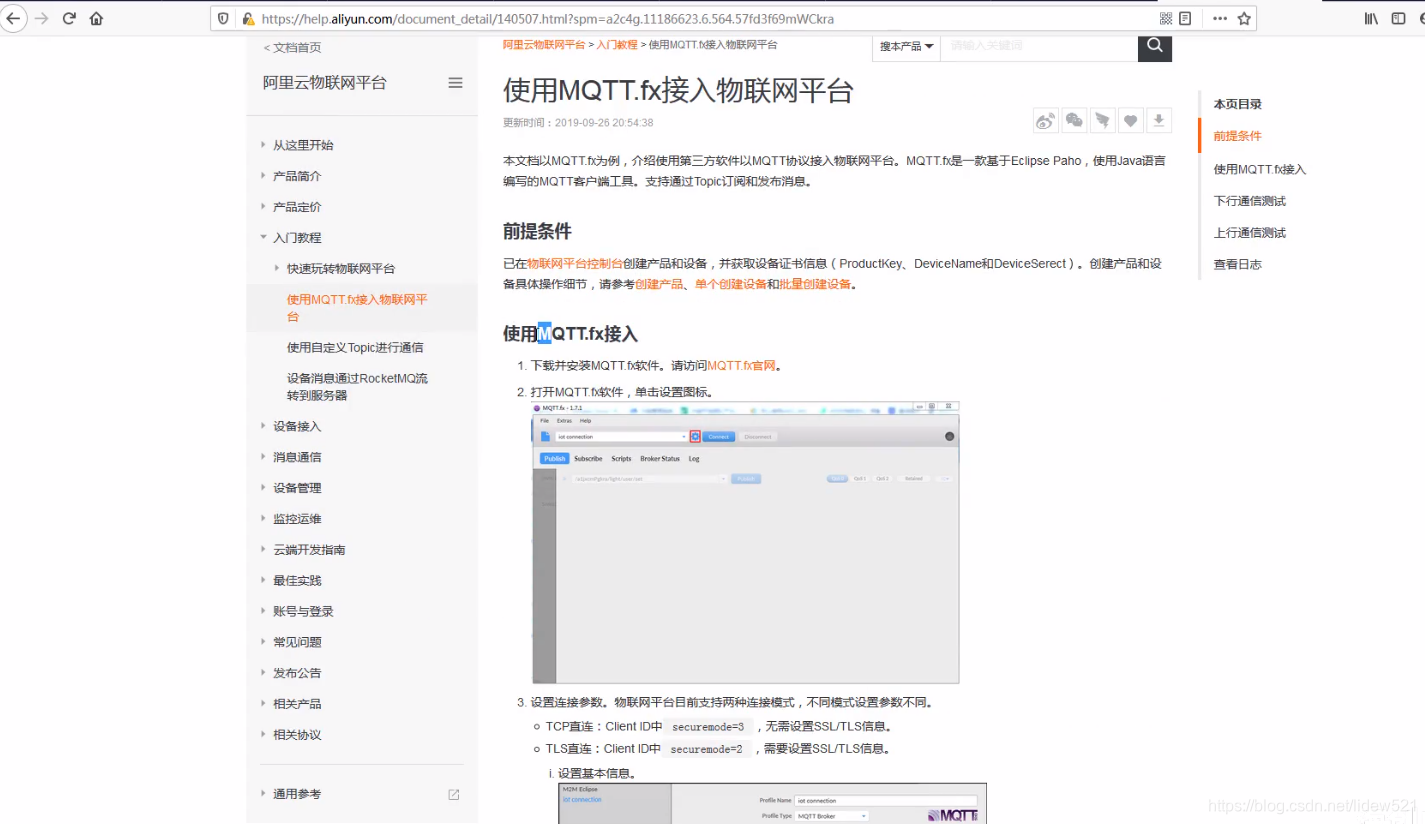Expand the 发布公告 section
Viewport: 1425px width, 824px height.
[297, 673]
